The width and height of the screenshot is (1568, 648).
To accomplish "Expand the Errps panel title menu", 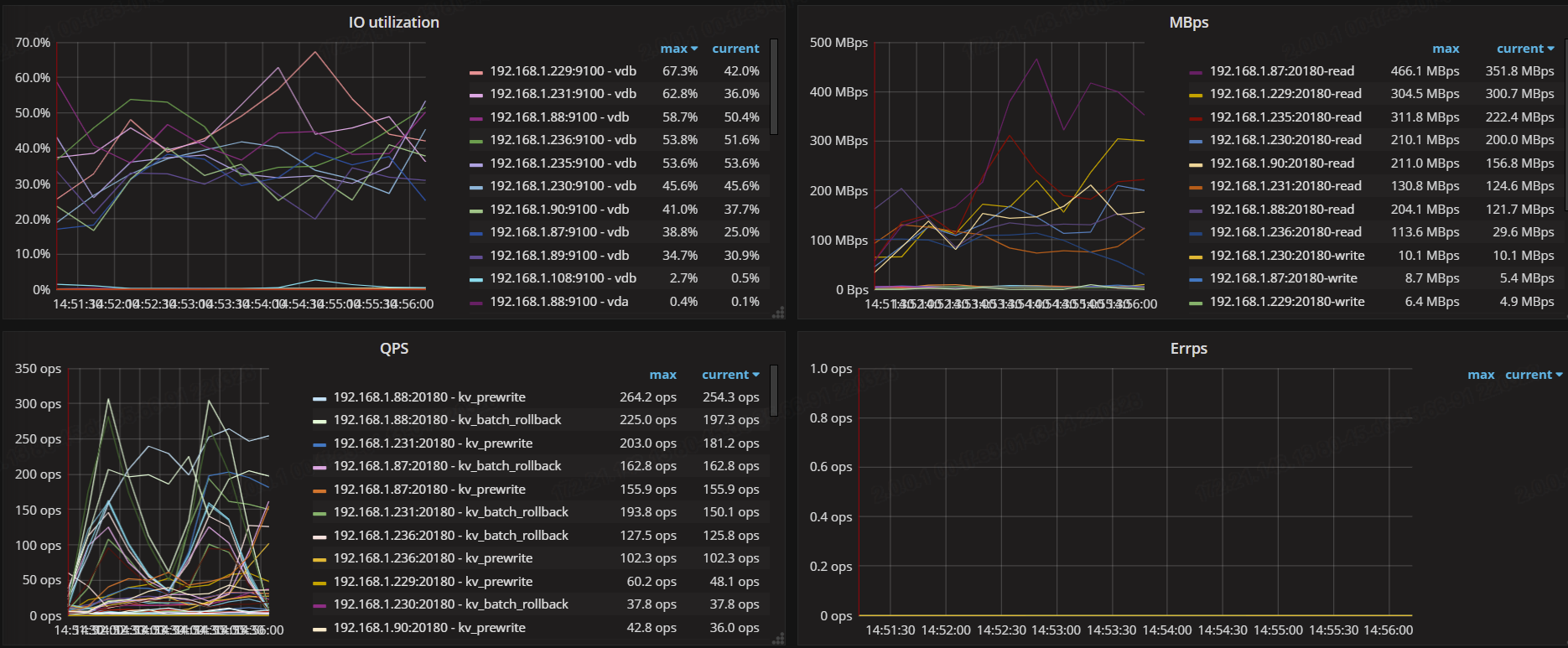I will (1188, 349).
